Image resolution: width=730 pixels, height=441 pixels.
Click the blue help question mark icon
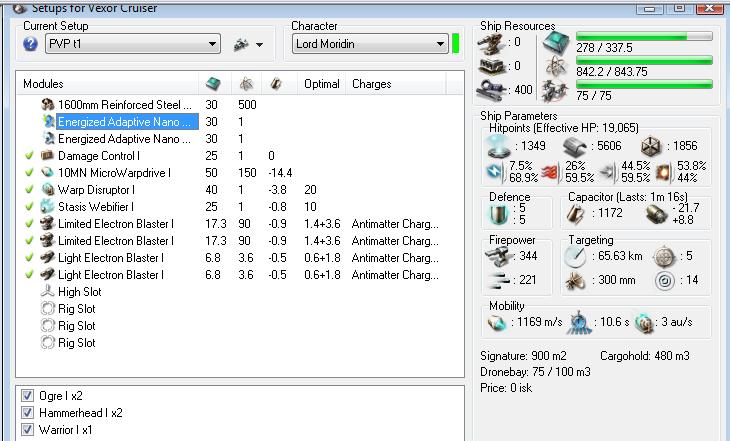(x=29, y=44)
